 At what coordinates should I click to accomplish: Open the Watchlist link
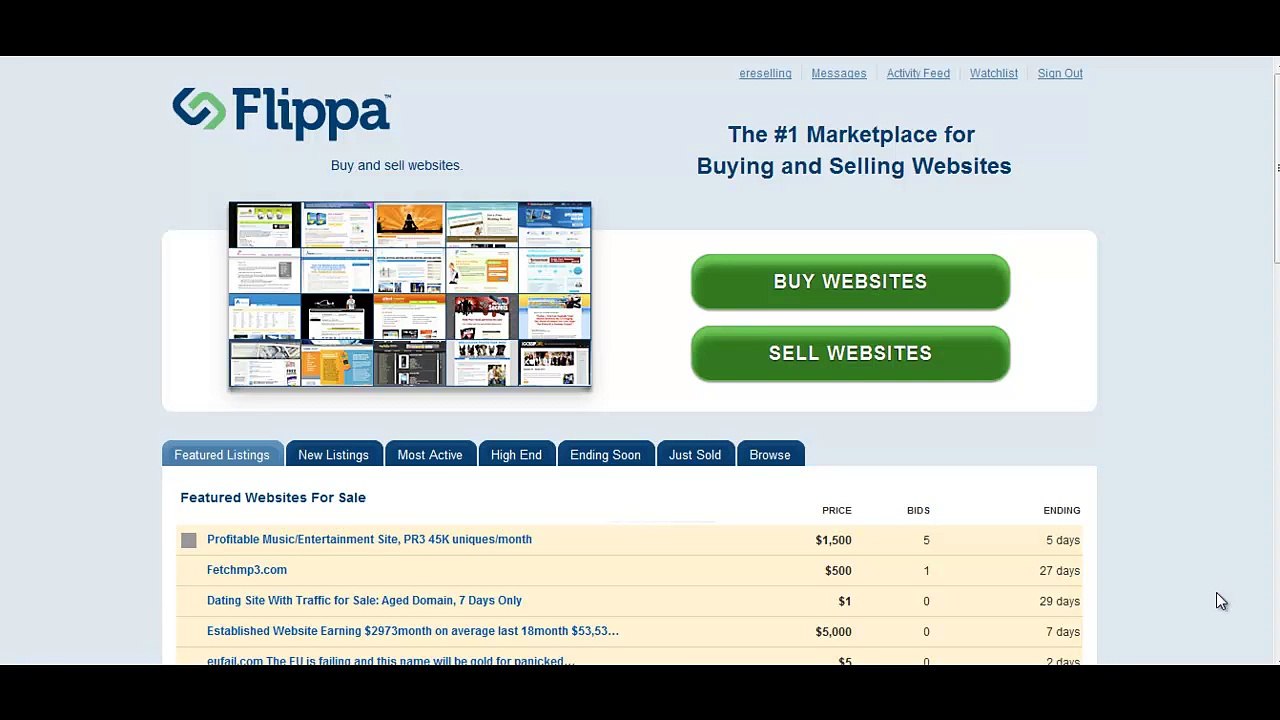(x=994, y=73)
